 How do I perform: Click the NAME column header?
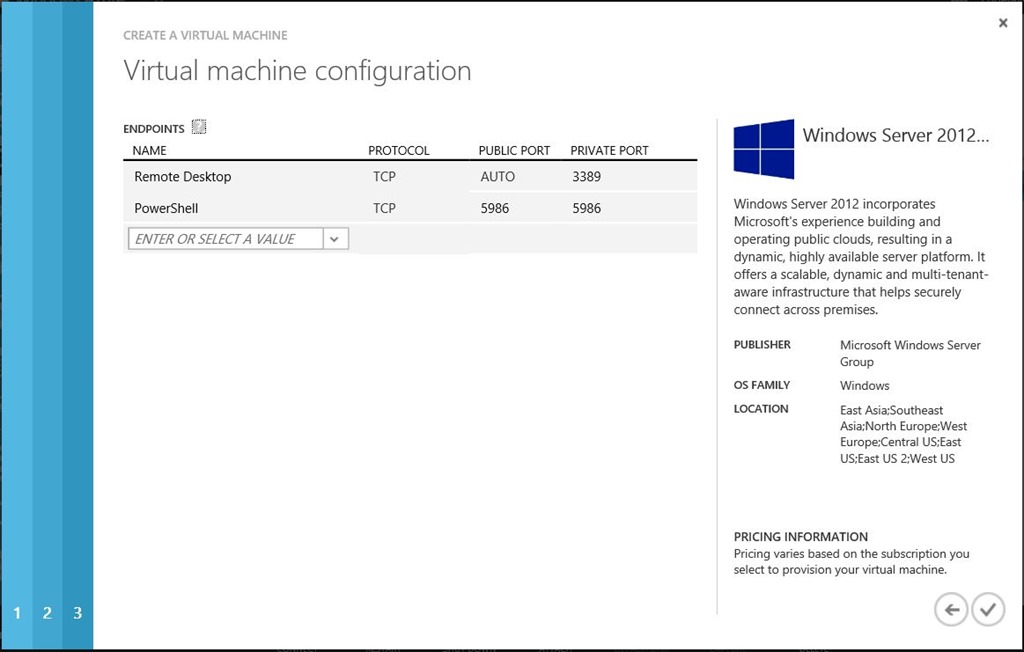click(x=150, y=150)
